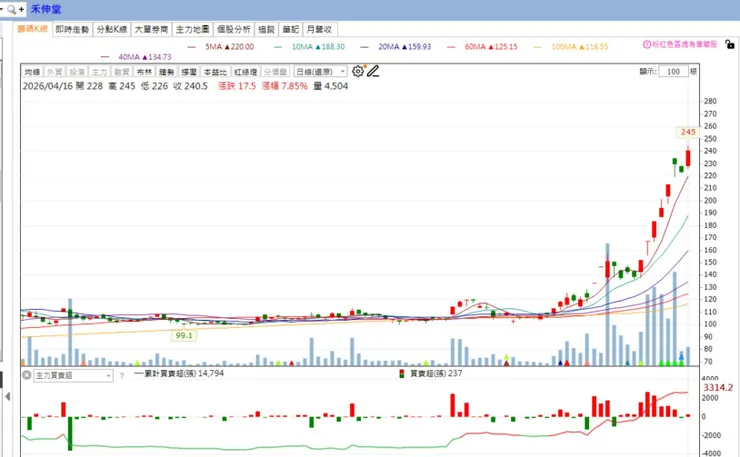This screenshot has width=740, height=457.
Task: Click the unlocked padlock icon
Action: (730, 45)
